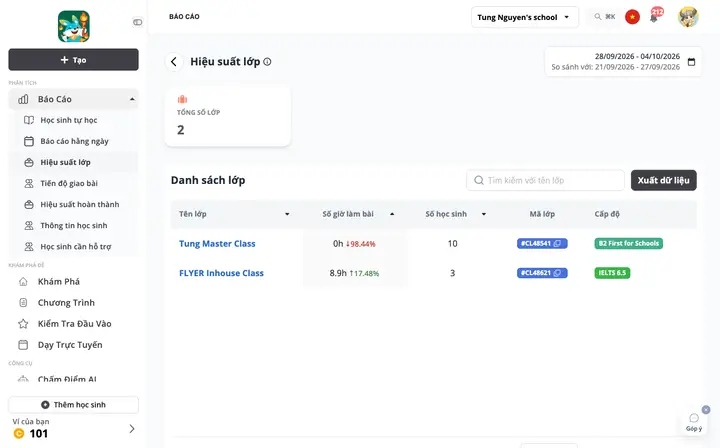This screenshot has height=448, width=720.
Task: Focus the Tìm kiếm với tên lớp search field
Action: (x=545, y=180)
